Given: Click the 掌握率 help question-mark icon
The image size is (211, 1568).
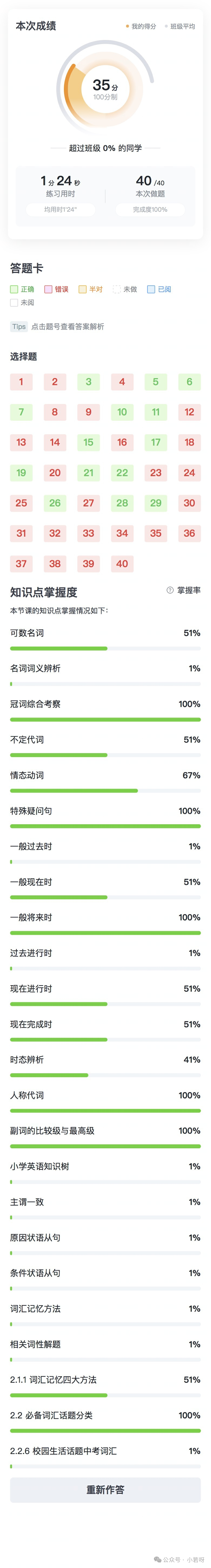Looking at the screenshot, I should click(170, 590).
